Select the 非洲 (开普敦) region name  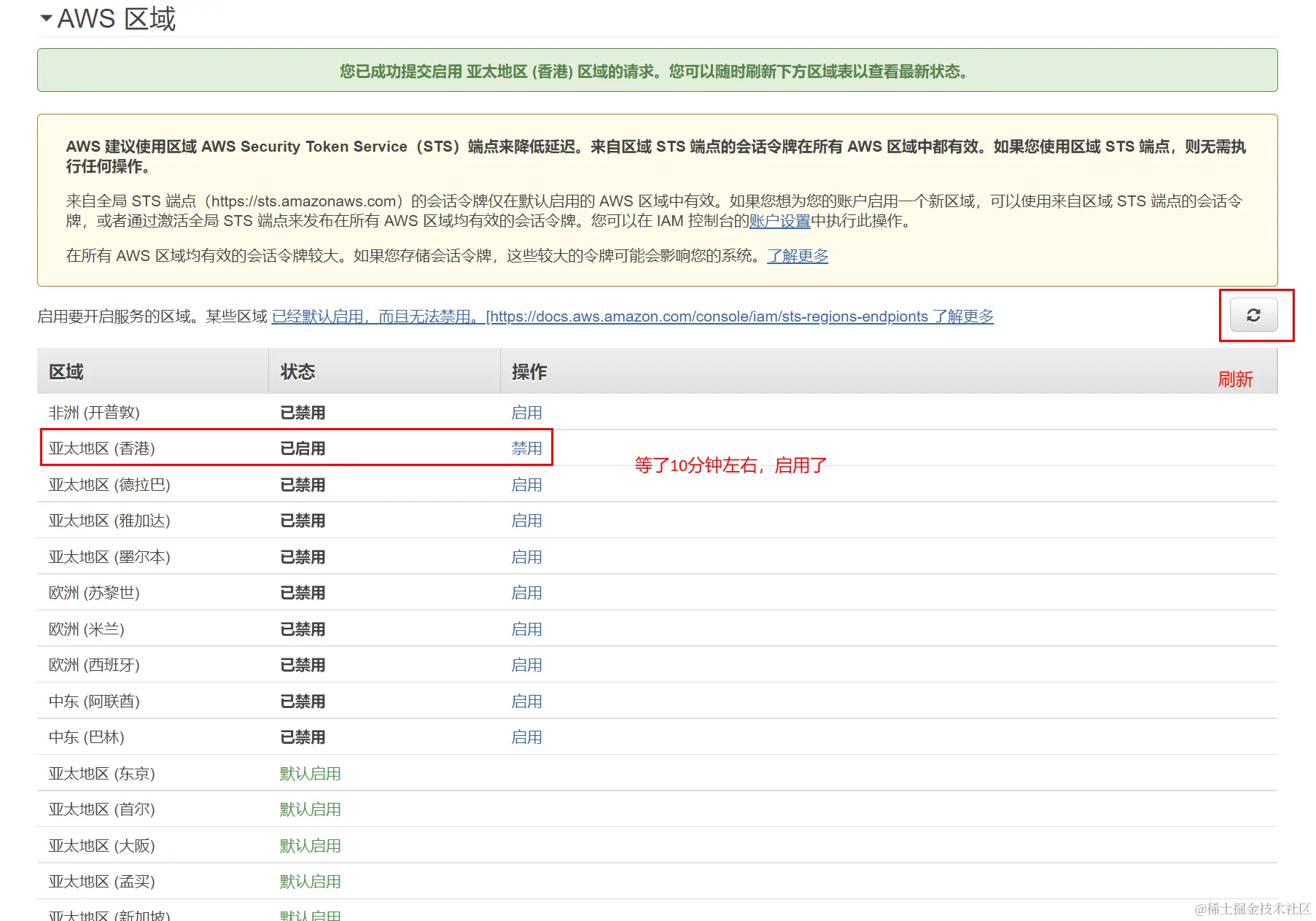coord(94,413)
